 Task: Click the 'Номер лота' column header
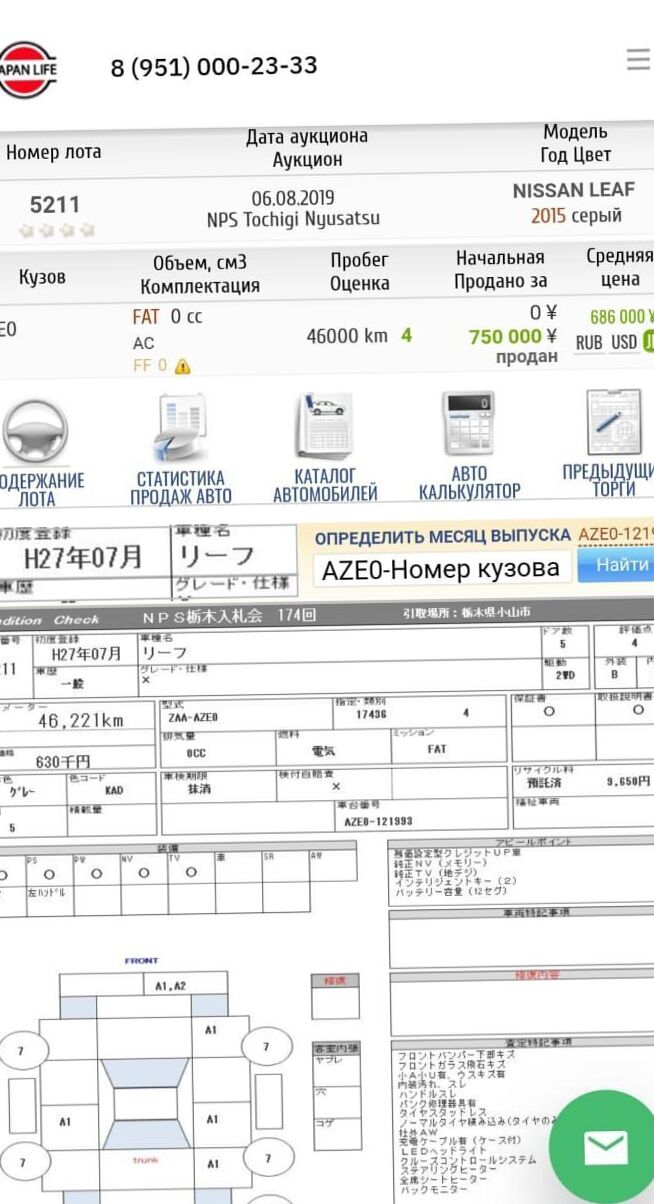click(53, 153)
